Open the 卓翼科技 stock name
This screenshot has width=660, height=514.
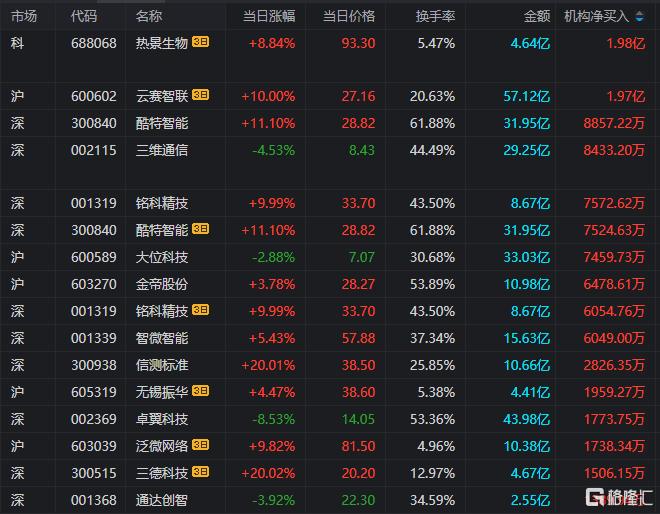coord(161,420)
